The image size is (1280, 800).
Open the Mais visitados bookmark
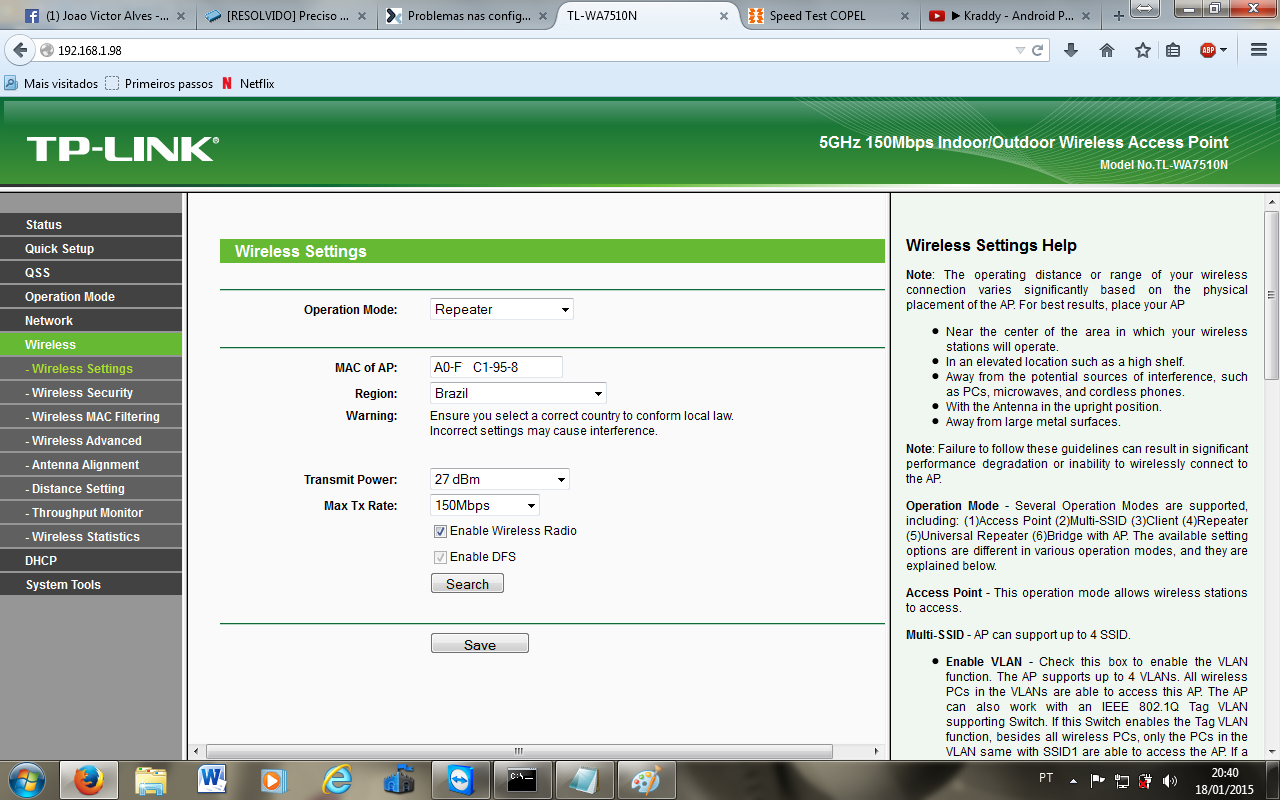click(52, 84)
